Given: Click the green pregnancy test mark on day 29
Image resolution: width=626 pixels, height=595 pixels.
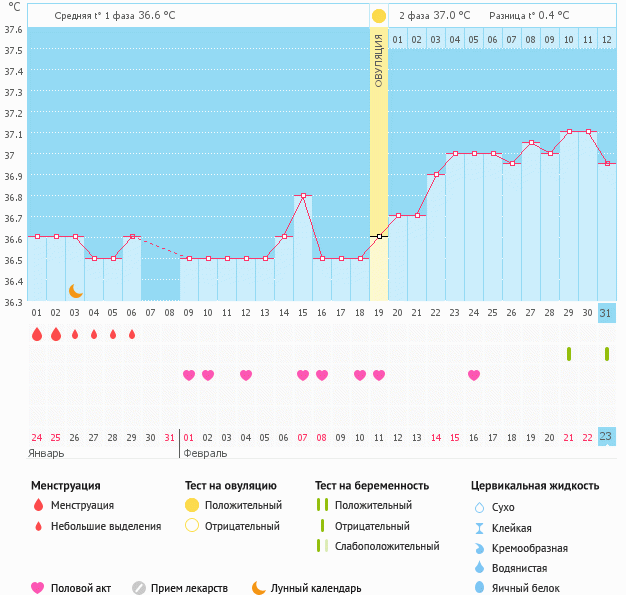Looking at the screenshot, I should pyautogui.click(x=568, y=354).
